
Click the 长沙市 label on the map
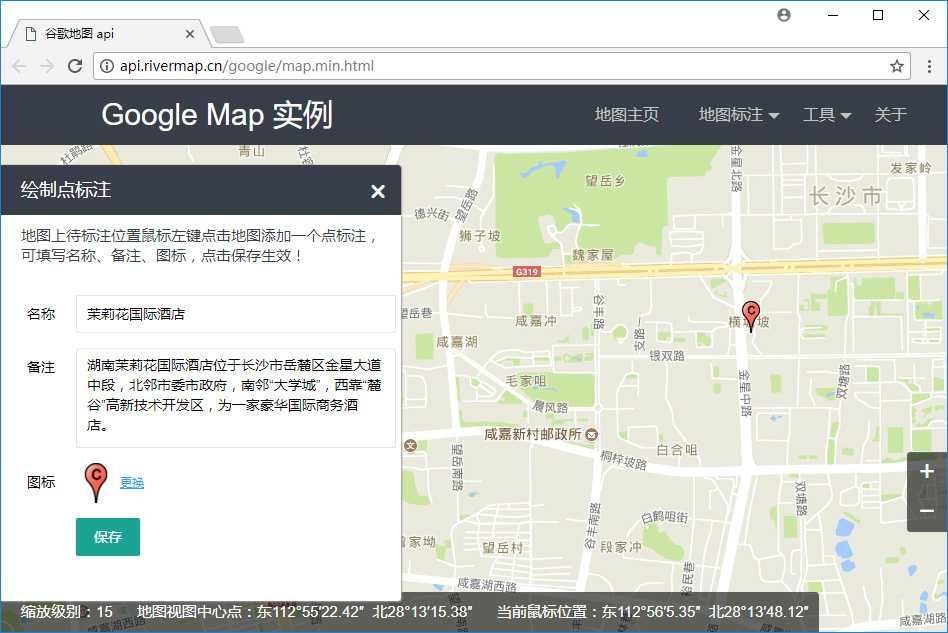pyautogui.click(x=845, y=196)
